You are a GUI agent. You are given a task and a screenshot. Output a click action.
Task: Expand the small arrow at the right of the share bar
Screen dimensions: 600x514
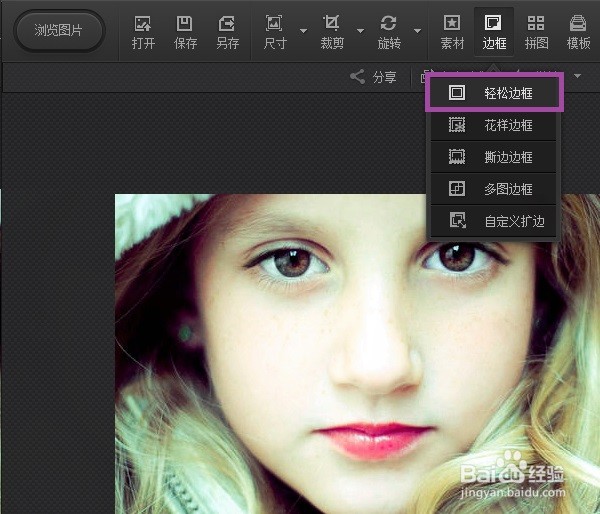577,76
